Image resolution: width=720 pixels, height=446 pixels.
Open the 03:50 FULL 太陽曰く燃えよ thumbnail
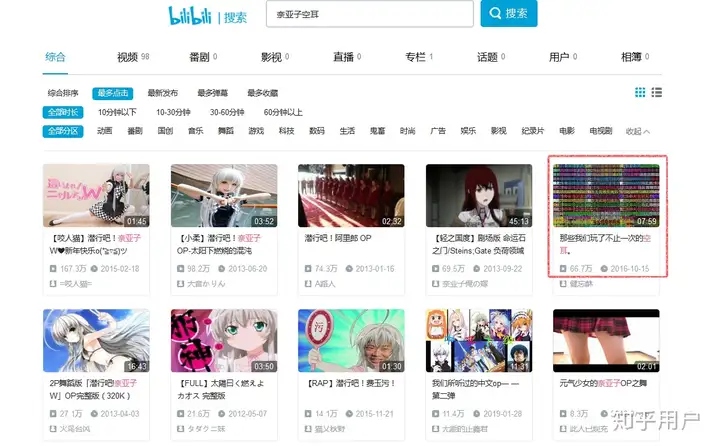[224, 341]
